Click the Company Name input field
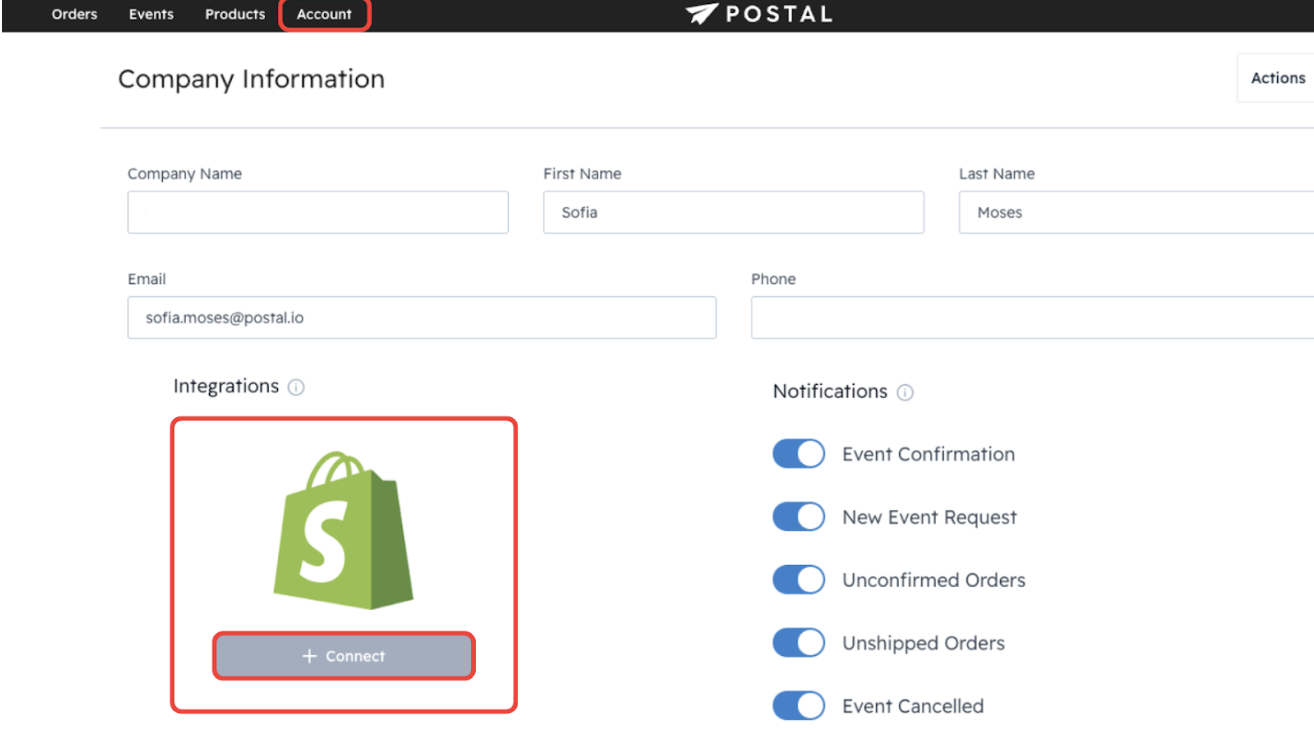Screen dimensions: 1314x750 318,213
